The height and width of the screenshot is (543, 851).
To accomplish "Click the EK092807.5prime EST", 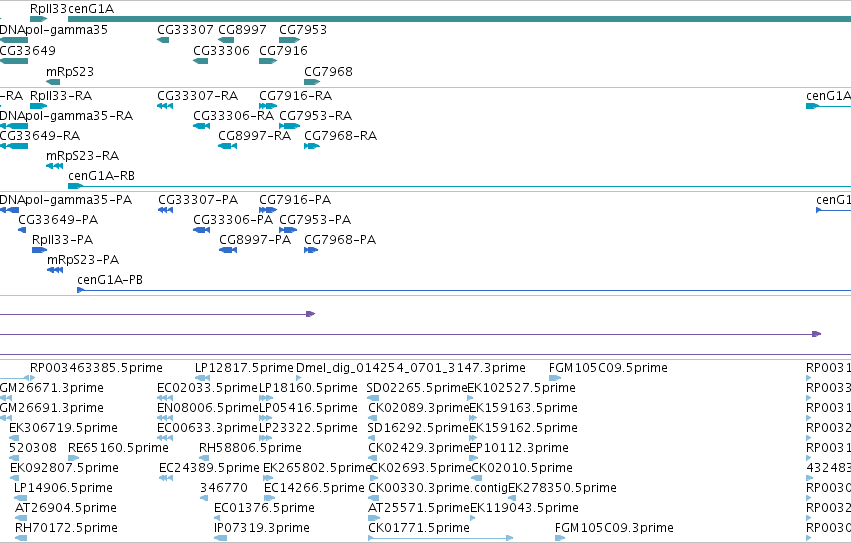I will [15, 478].
